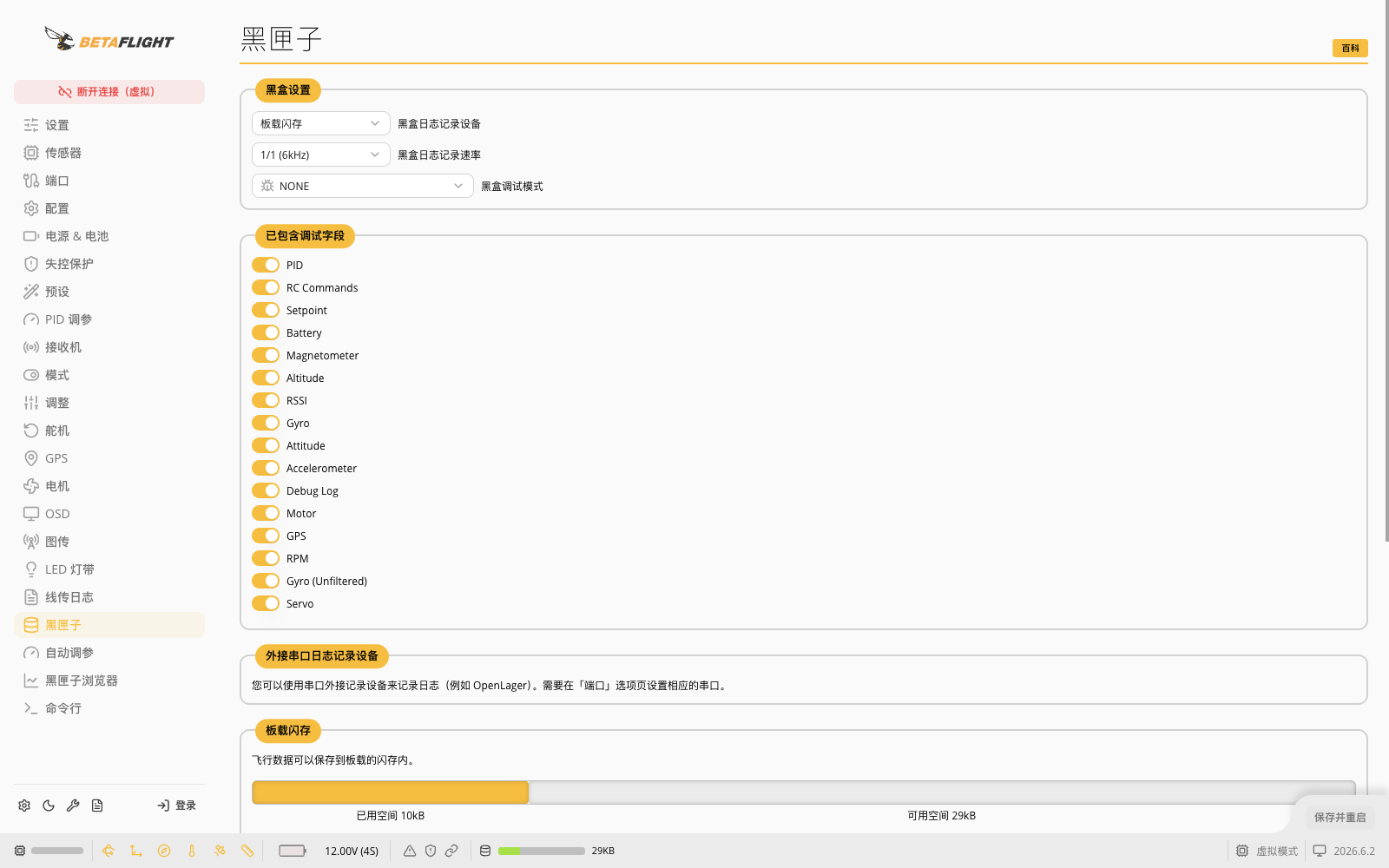Click the gyro sensor status icon
1389x868 pixels.
[109, 851]
